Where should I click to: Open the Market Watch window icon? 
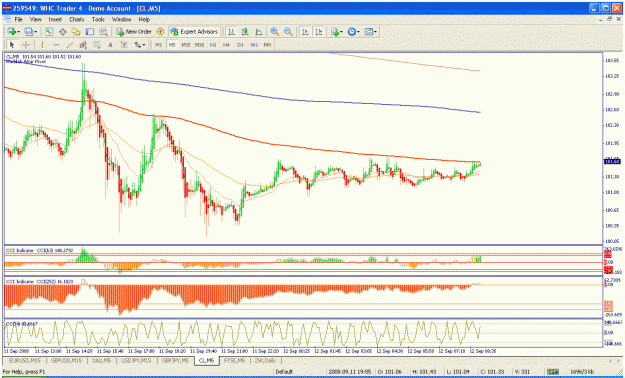(49, 32)
